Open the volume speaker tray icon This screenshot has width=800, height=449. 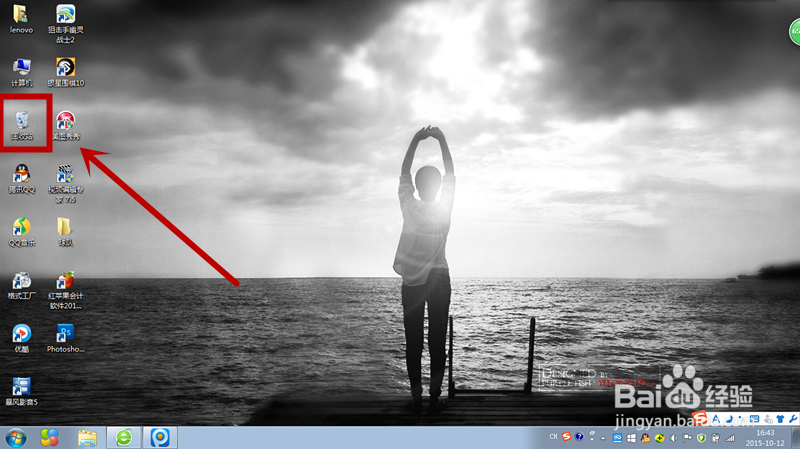673,438
